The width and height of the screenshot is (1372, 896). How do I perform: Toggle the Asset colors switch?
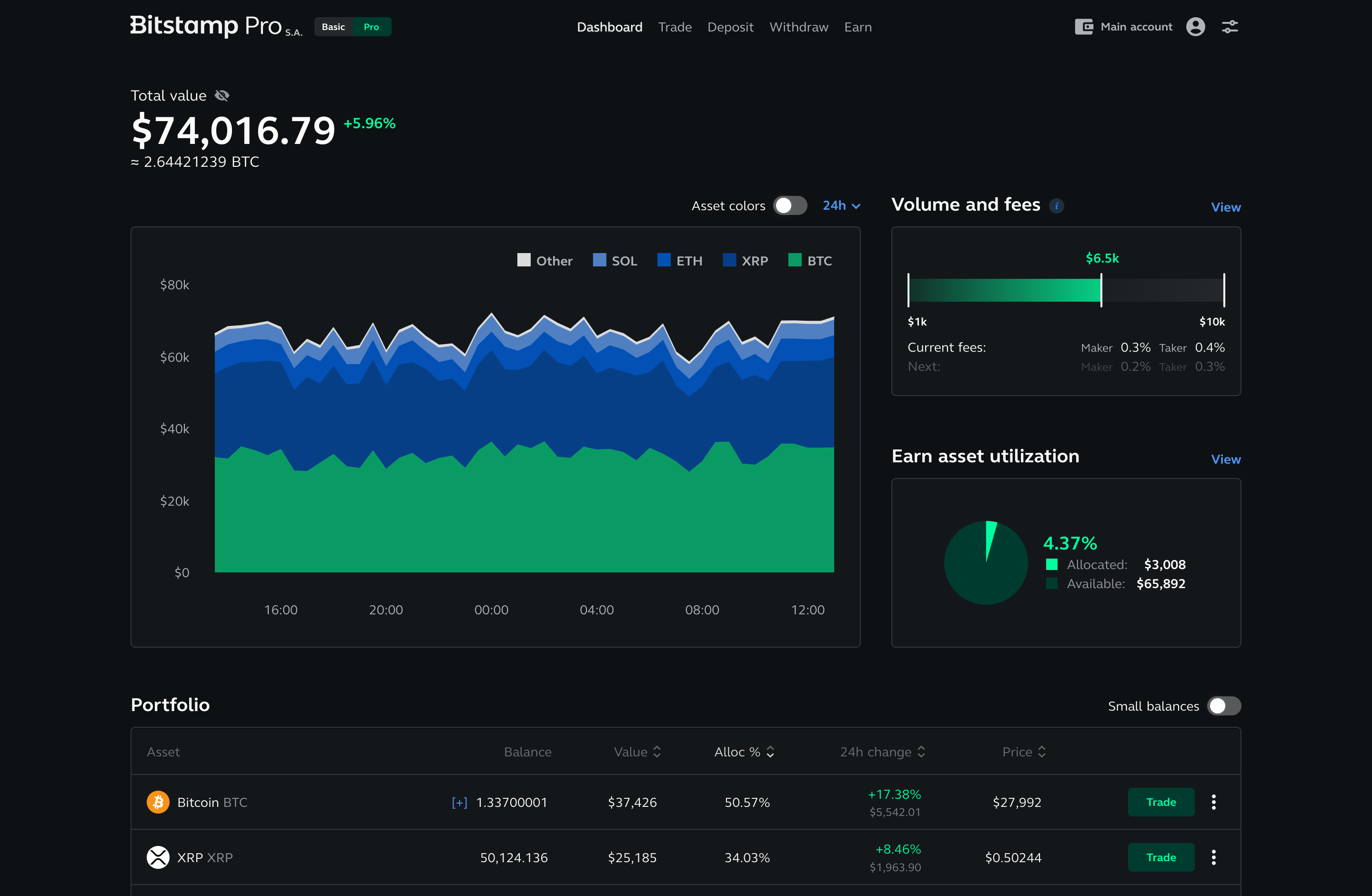coord(791,207)
